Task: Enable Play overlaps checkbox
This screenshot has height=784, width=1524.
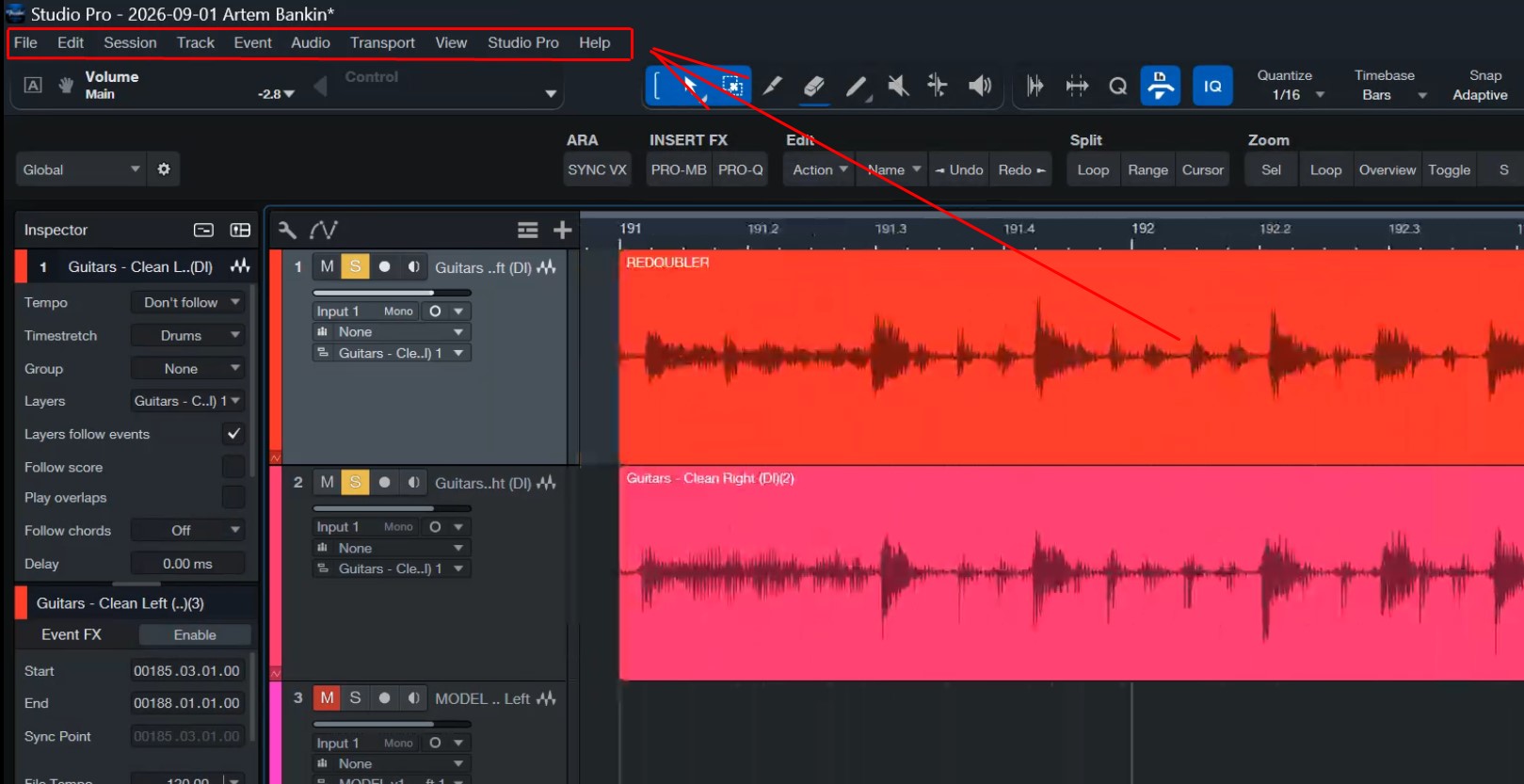Action: (233, 497)
